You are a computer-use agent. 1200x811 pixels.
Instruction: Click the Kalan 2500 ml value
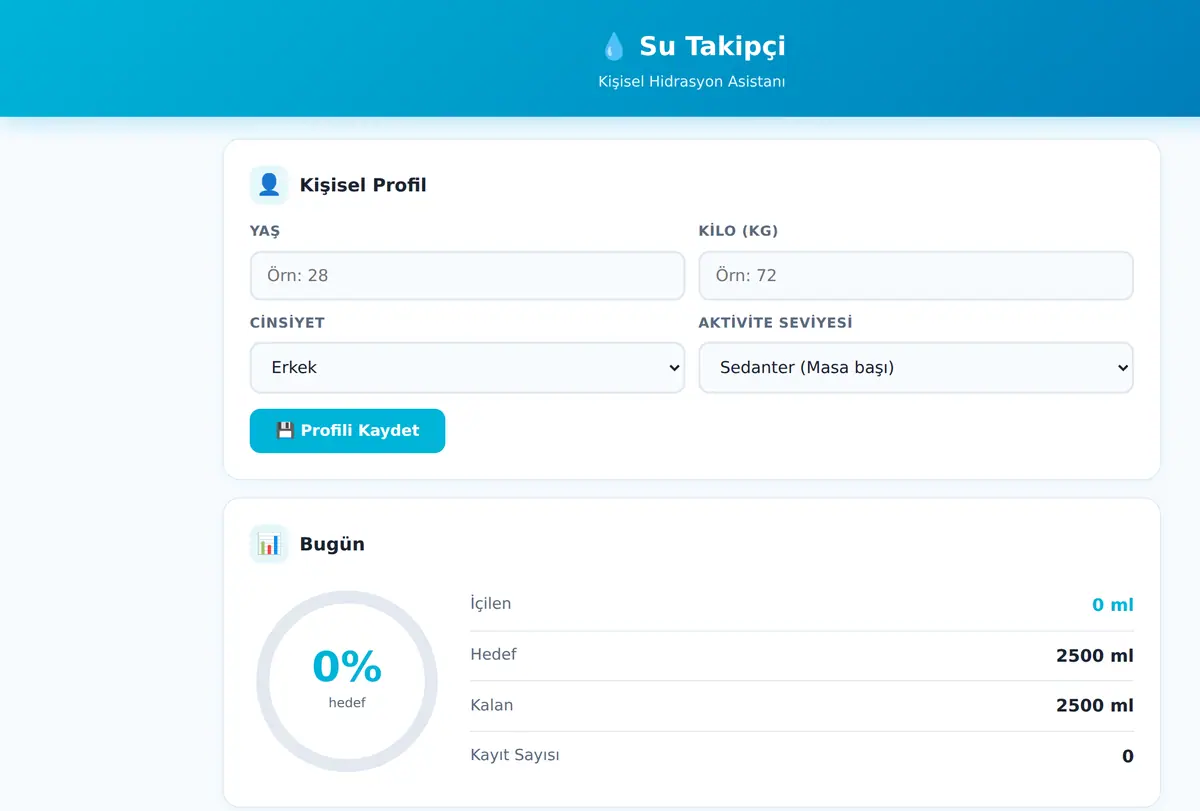(1095, 706)
